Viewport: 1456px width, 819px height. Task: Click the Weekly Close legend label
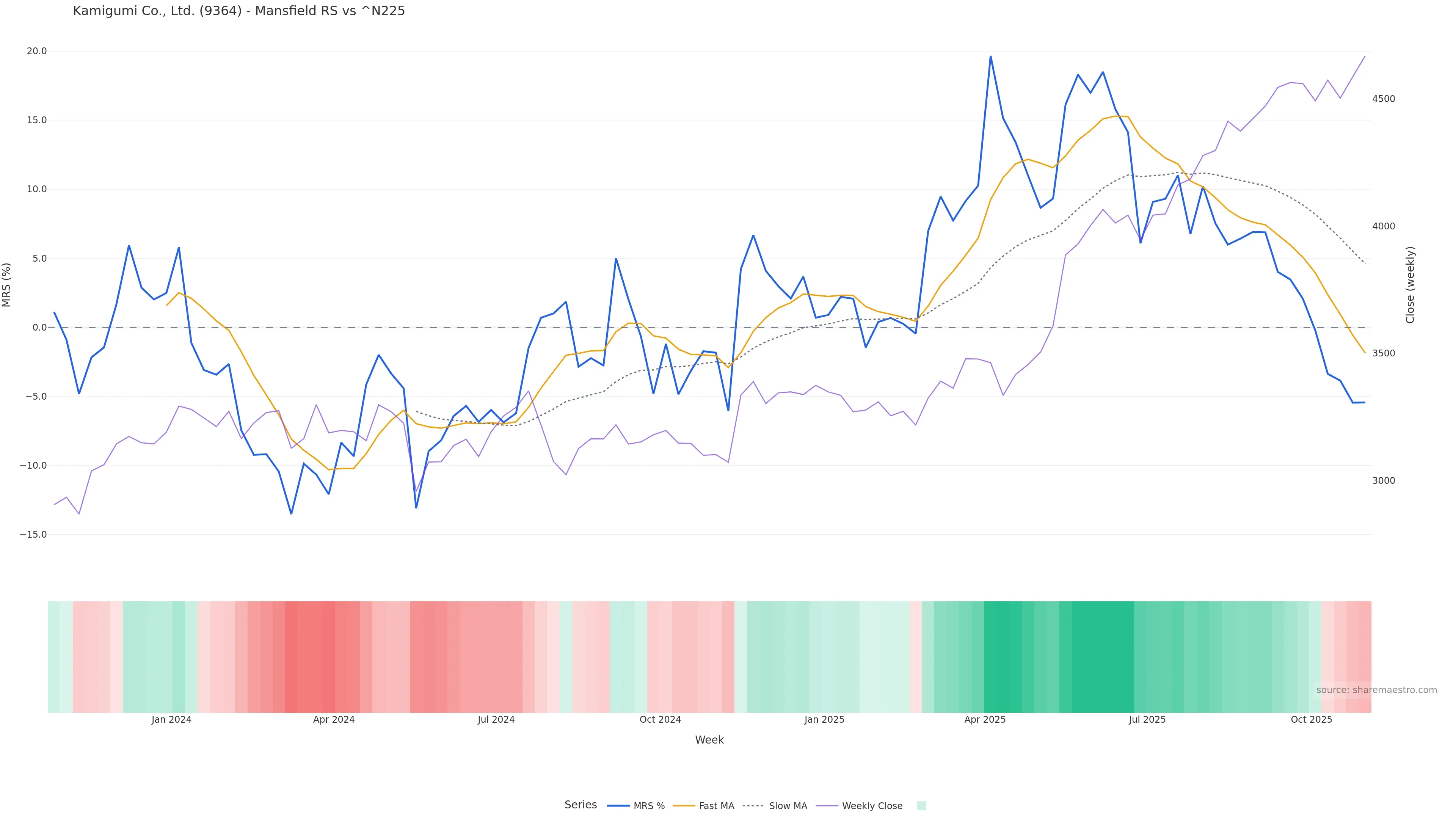click(872, 806)
